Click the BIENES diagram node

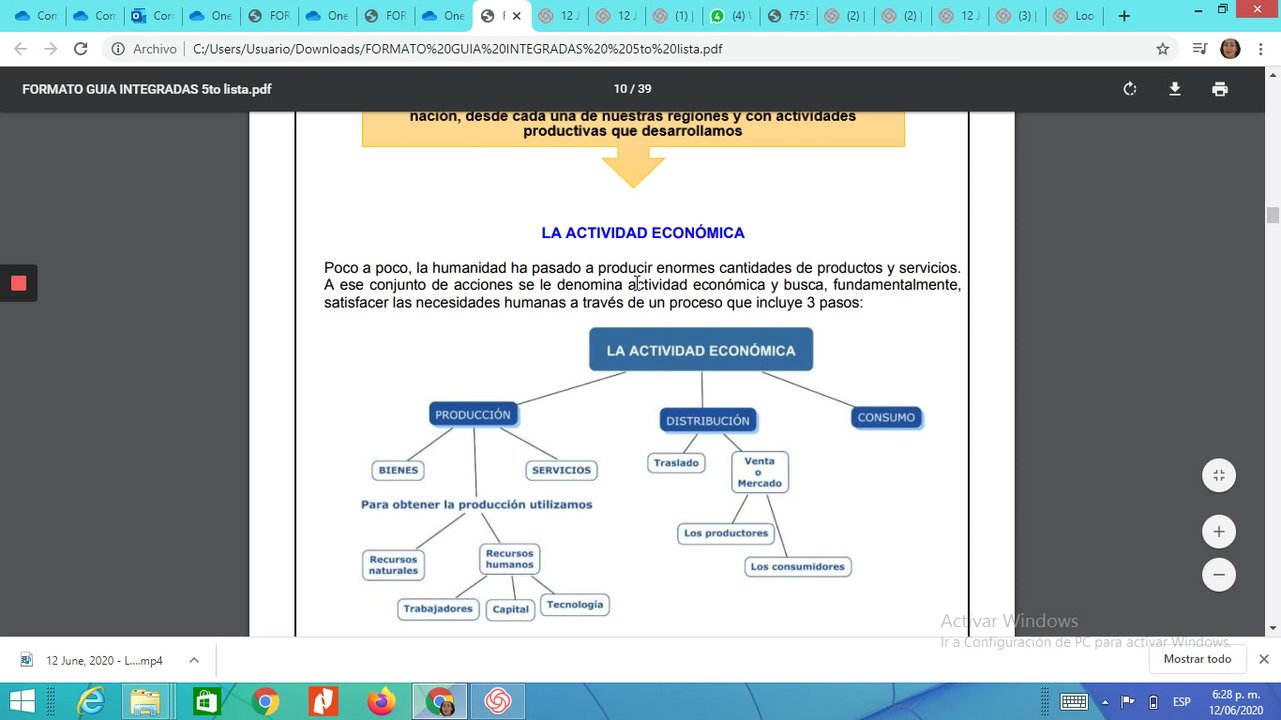(398, 470)
